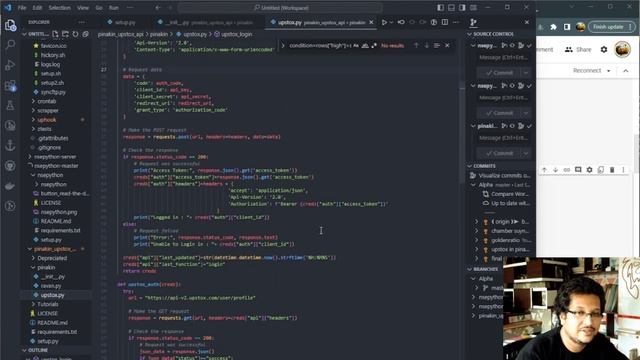Open the Explorer view in activity bar
This screenshot has width=640, height=360.
point(10,26)
